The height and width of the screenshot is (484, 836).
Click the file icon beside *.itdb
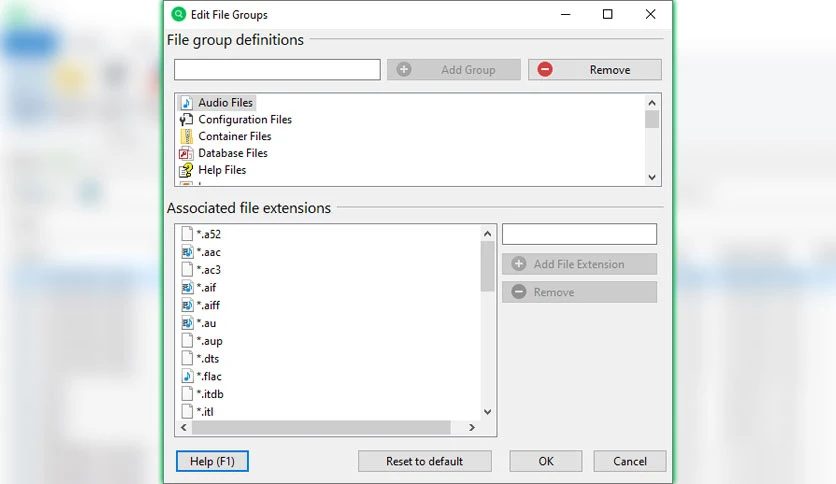(x=187, y=394)
